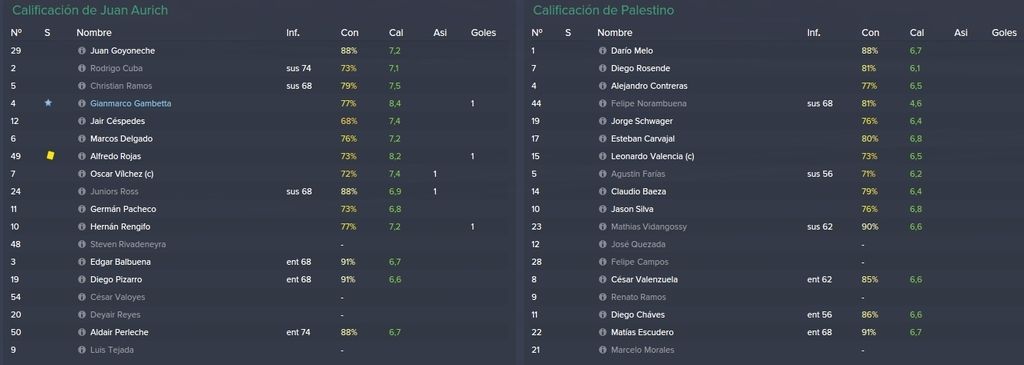Open info icon beside Darío Melo

(602, 50)
